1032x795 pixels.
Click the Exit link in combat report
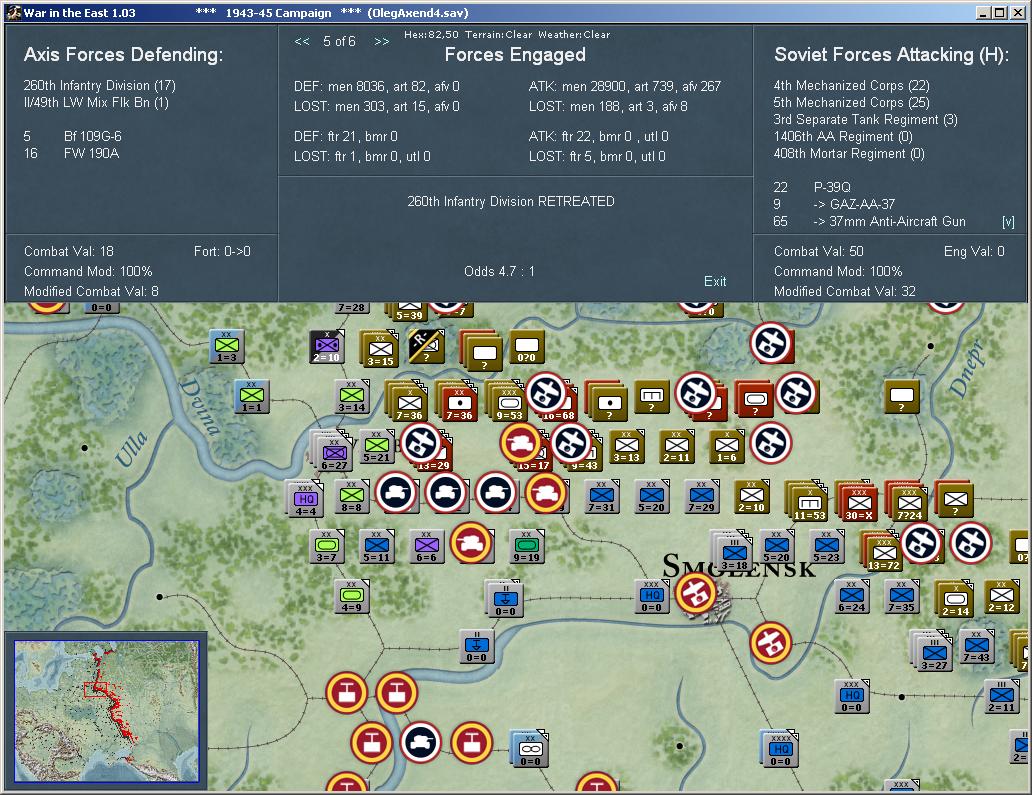(715, 282)
